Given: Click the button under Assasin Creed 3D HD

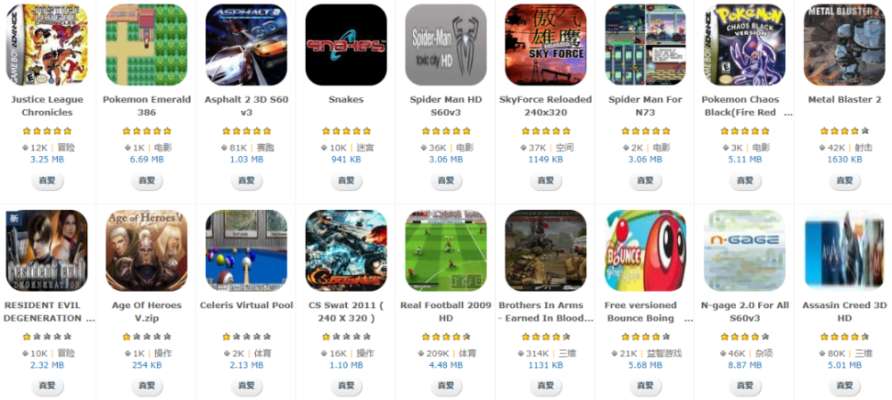Looking at the screenshot, I should tap(845, 386).
